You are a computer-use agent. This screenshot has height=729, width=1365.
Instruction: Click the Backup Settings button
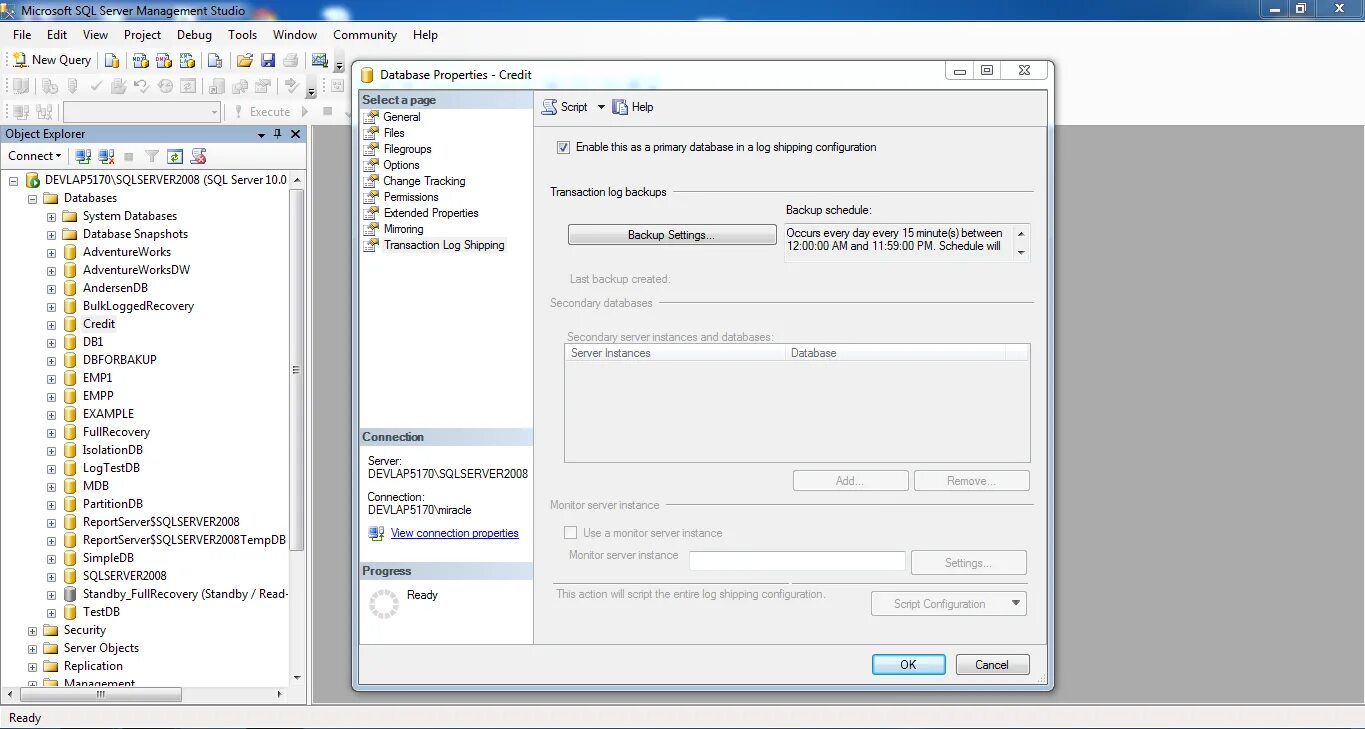tap(672, 235)
